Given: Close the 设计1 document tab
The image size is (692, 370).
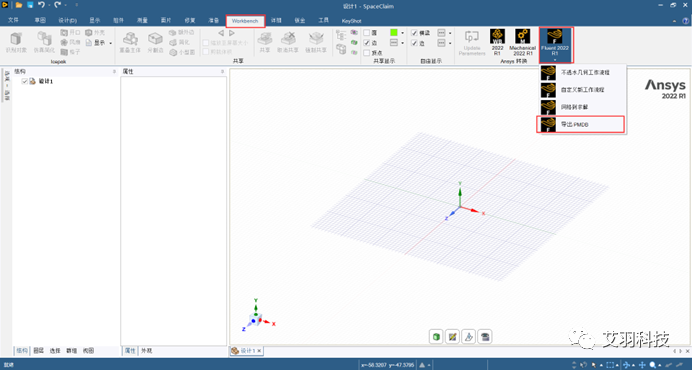Looking at the screenshot, I should coord(260,351).
